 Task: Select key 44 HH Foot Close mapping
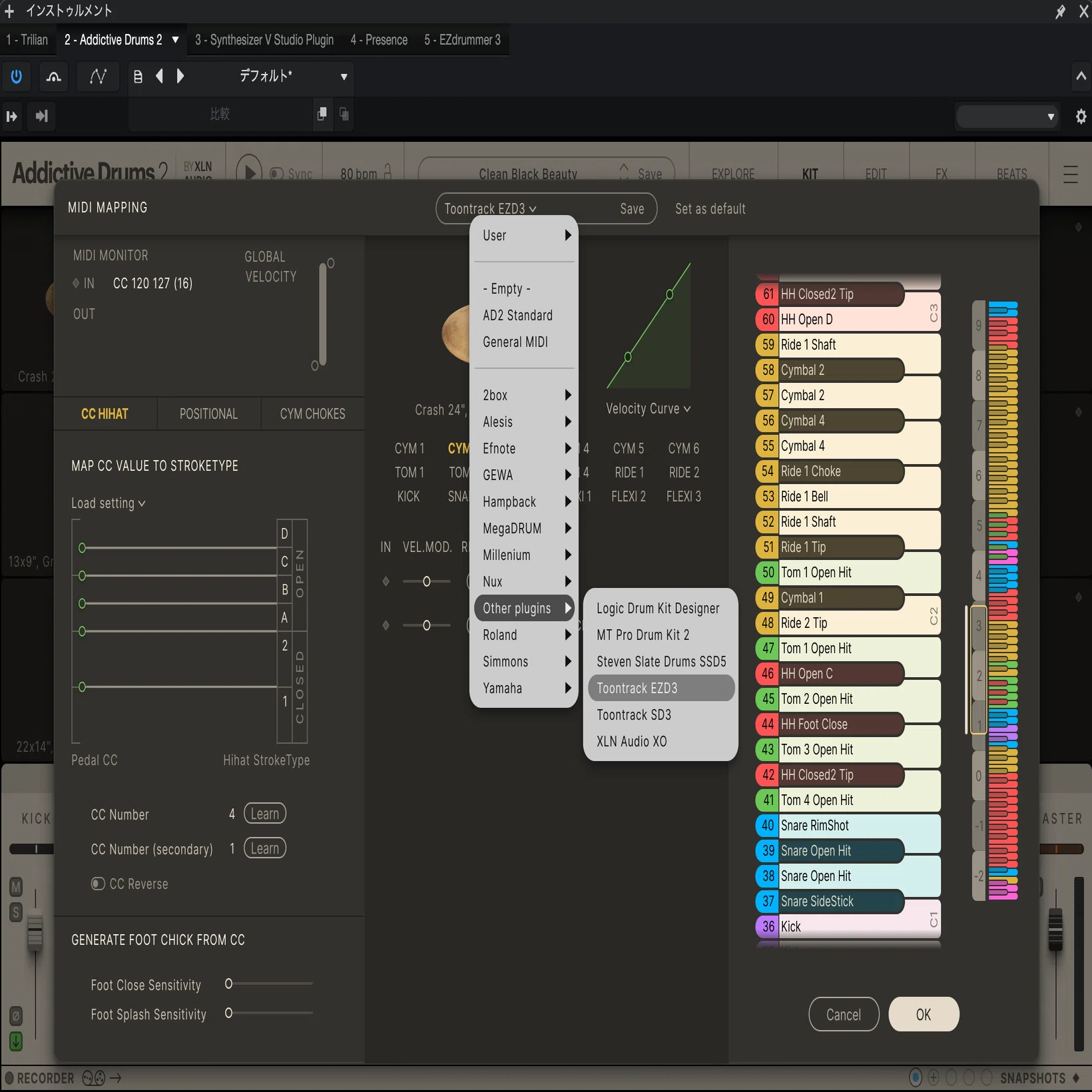click(x=830, y=724)
